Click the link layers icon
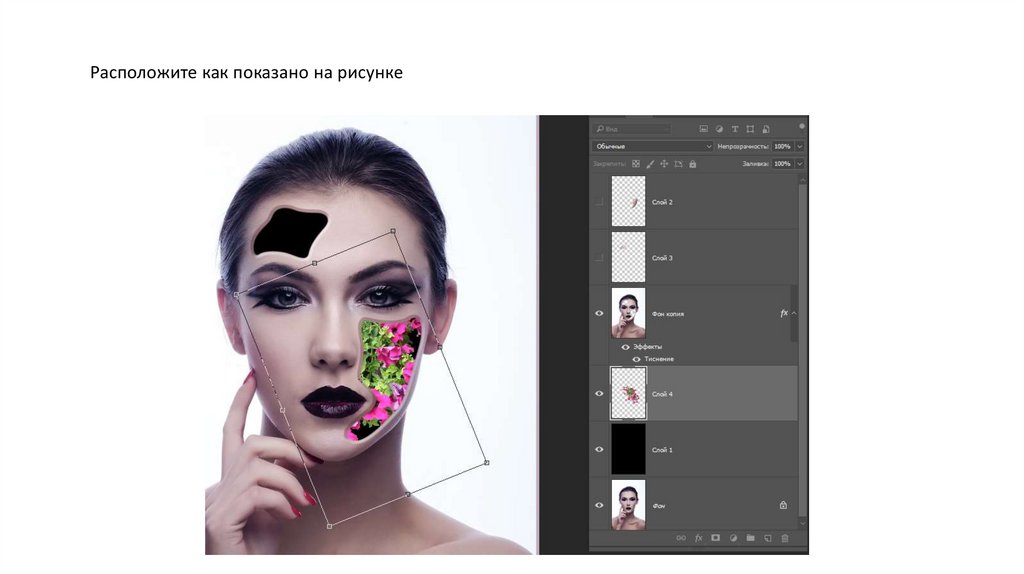 coord(681,538)
